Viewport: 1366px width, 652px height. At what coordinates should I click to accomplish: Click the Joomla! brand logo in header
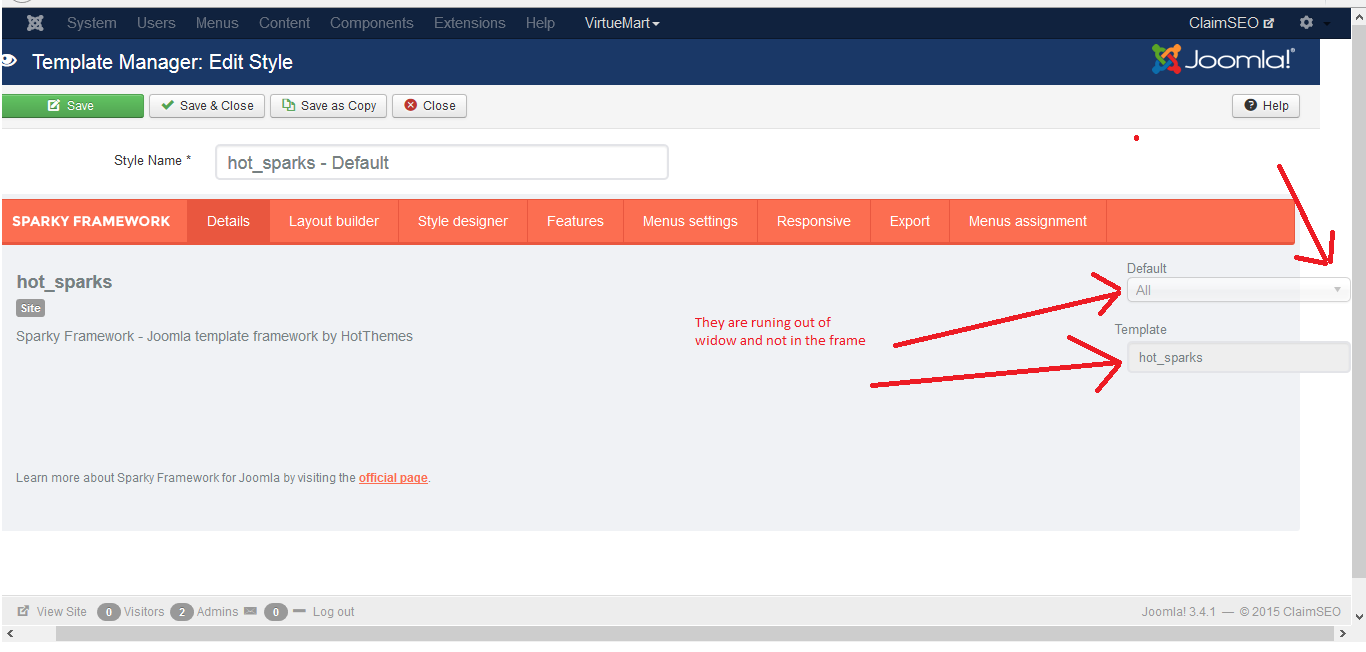tap(1223, 60)
